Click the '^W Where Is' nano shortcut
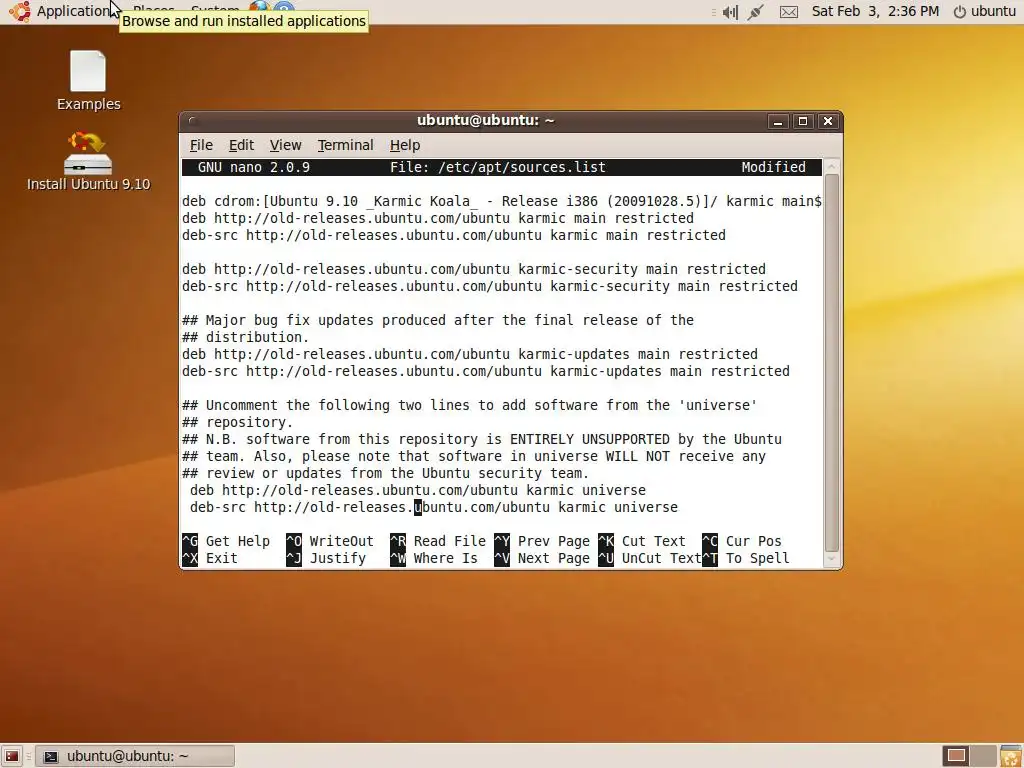This screenshot has height=768, width=1024. pyautogui.click(x=434, y=558)
